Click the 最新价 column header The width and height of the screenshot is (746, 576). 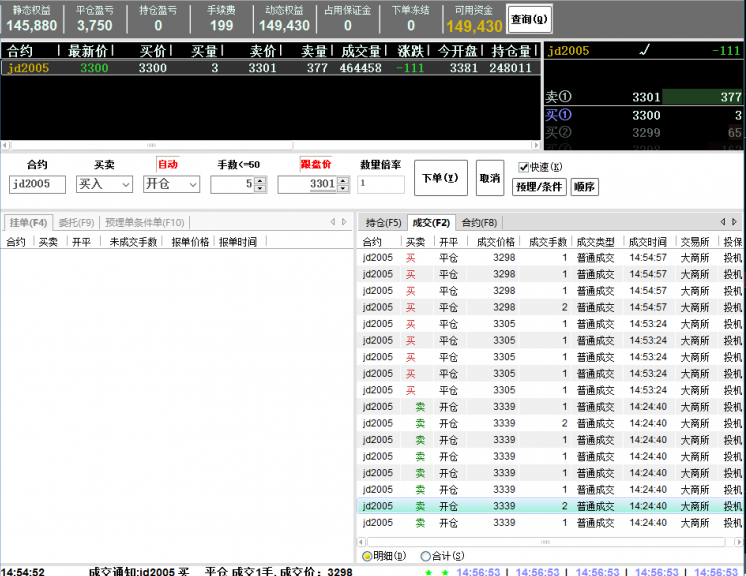click(88, 51)
